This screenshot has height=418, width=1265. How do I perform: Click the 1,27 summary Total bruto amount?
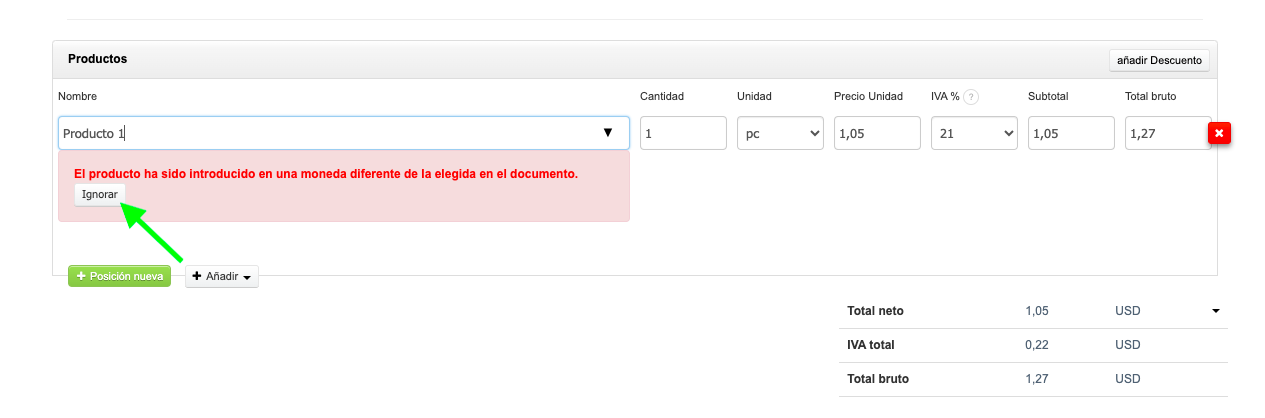tap(1037, 379)
